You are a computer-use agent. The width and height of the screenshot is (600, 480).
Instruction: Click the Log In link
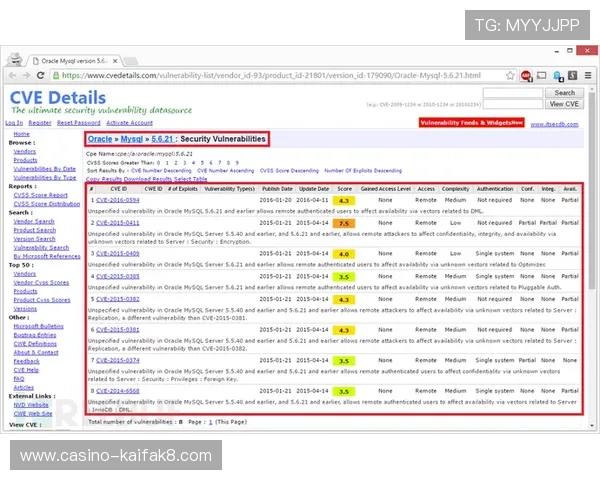(14, 122)
